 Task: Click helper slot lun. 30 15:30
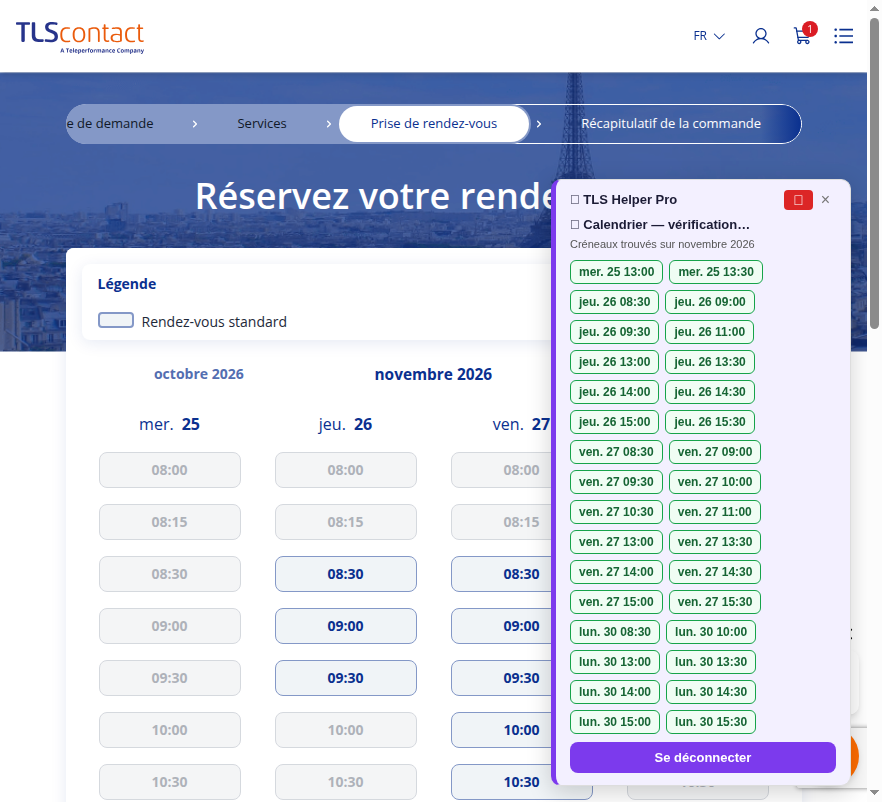click(710, 722)
